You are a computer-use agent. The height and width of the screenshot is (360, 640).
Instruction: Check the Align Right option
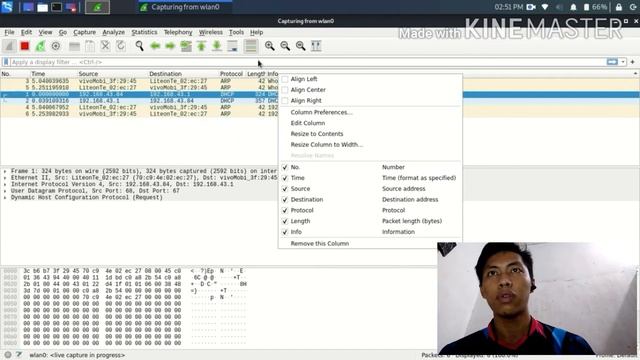tap(285, 101)
